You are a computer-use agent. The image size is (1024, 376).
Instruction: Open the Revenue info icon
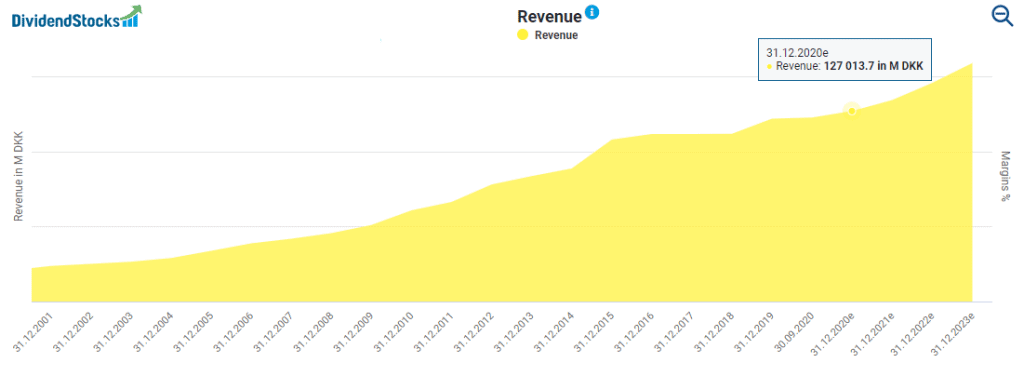tap(592, 12)
